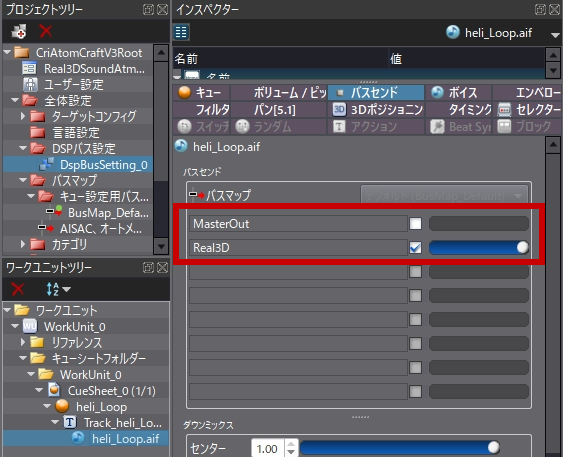Click the heli_Loop.aif waveform icon in inspector header

(x=453, y=32)
